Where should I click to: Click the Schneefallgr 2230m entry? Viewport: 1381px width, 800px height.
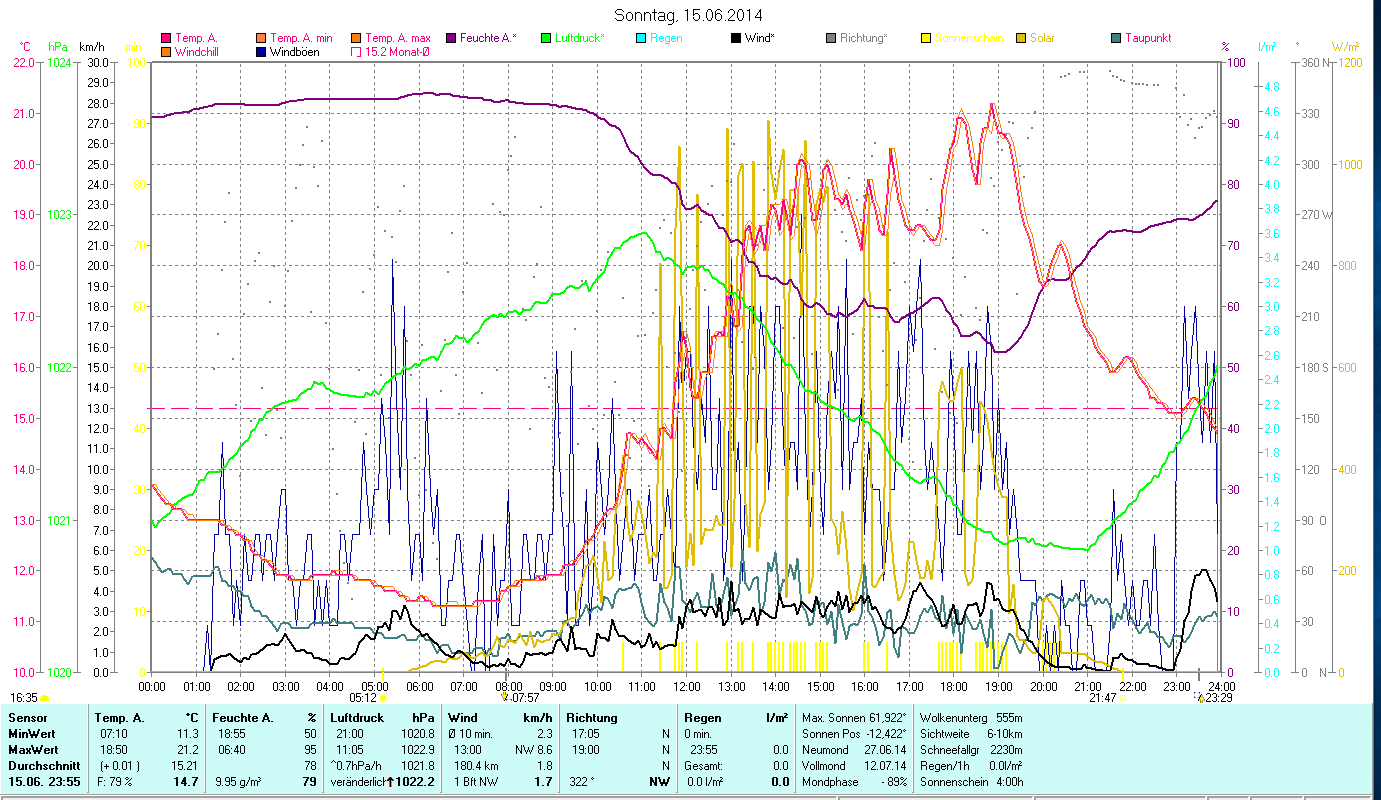point(970,750)
